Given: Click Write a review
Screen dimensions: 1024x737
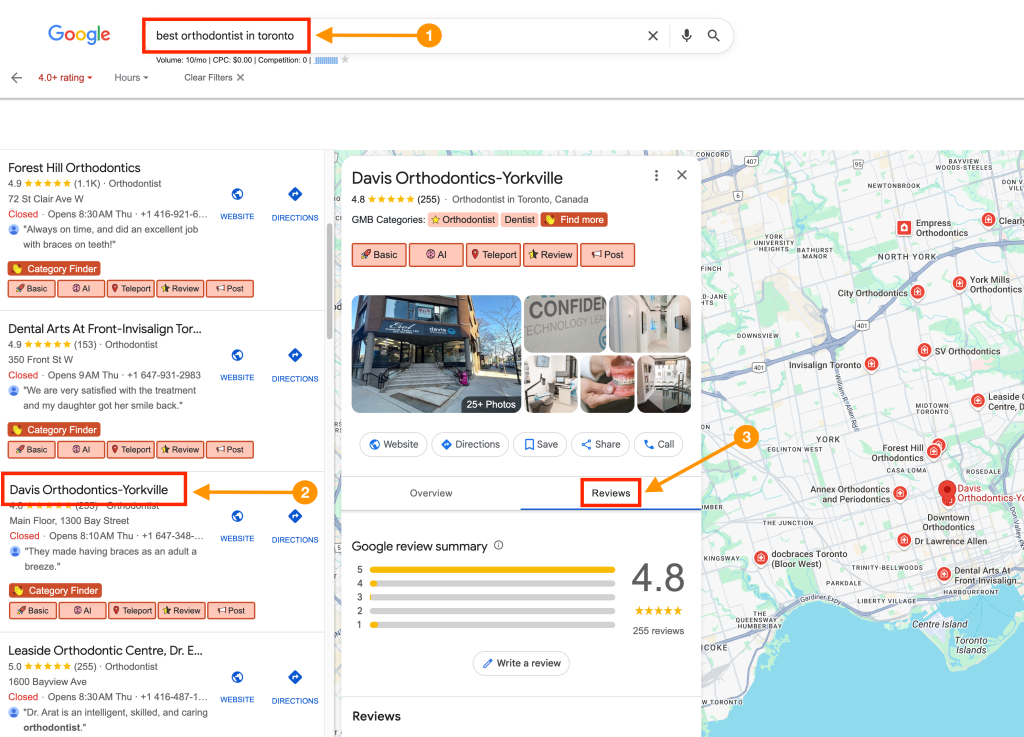Looking at the screenshot, I should (x=521, y=663).
